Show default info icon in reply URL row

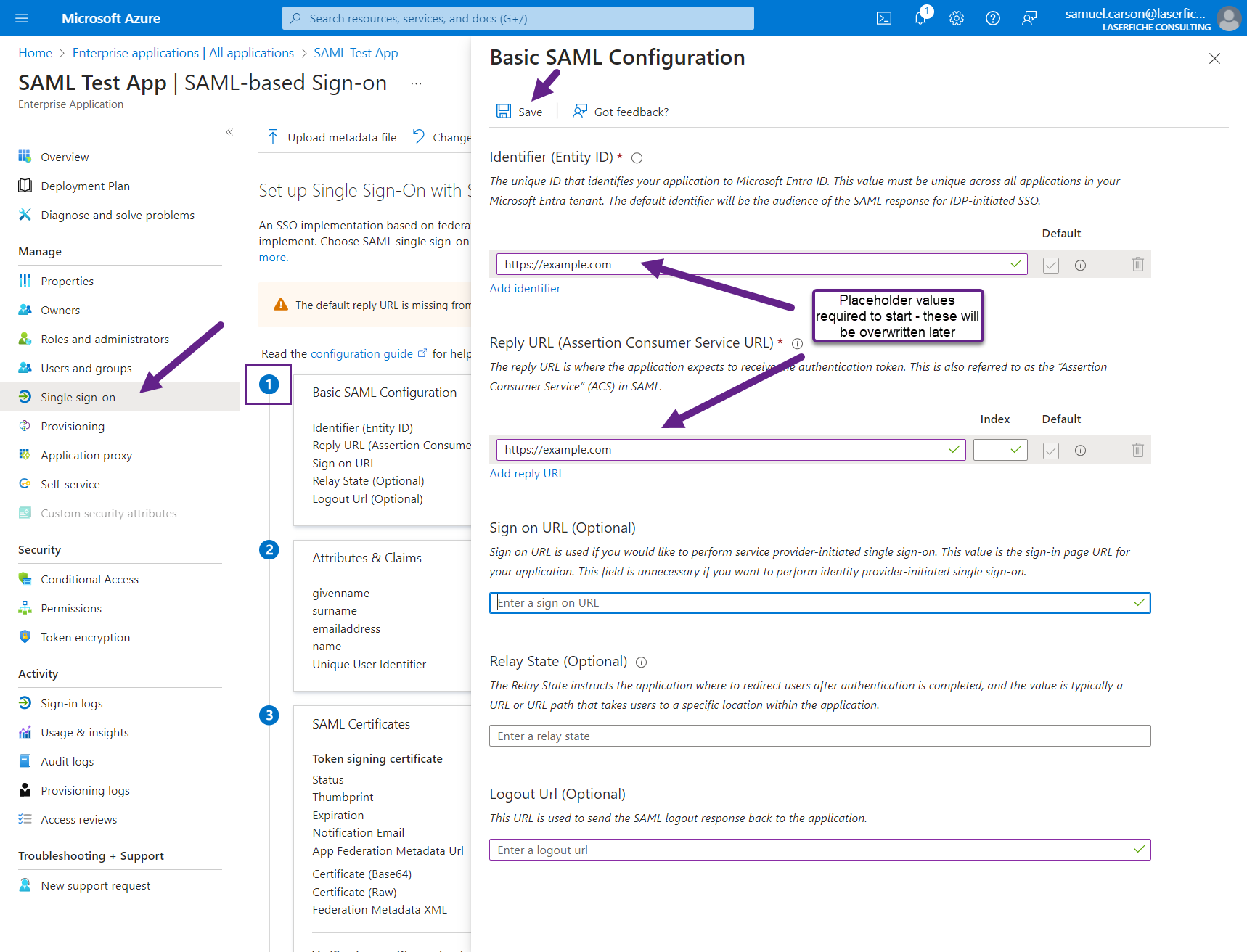pos(1080,451)
